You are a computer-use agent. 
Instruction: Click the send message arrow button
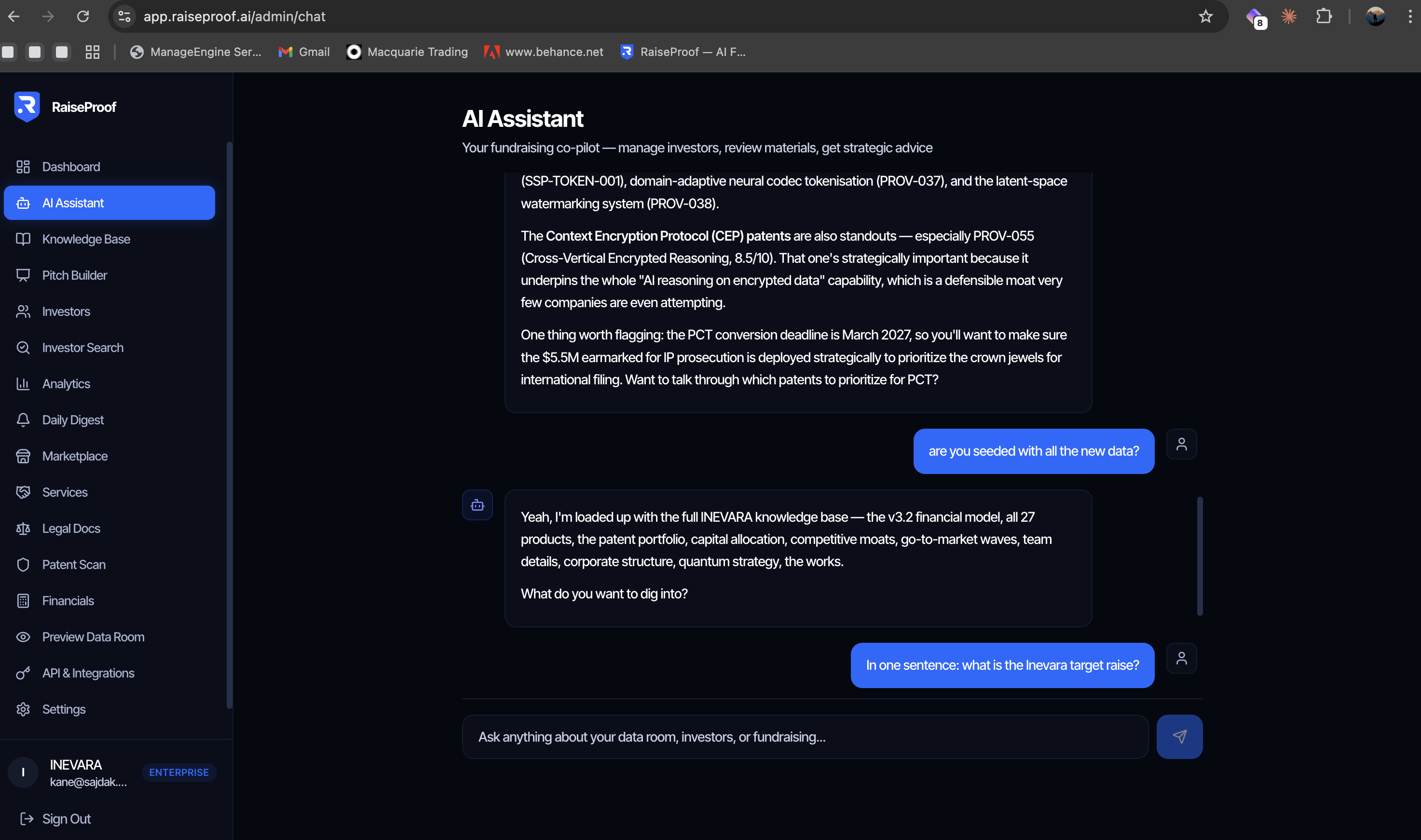point(1179,736)
